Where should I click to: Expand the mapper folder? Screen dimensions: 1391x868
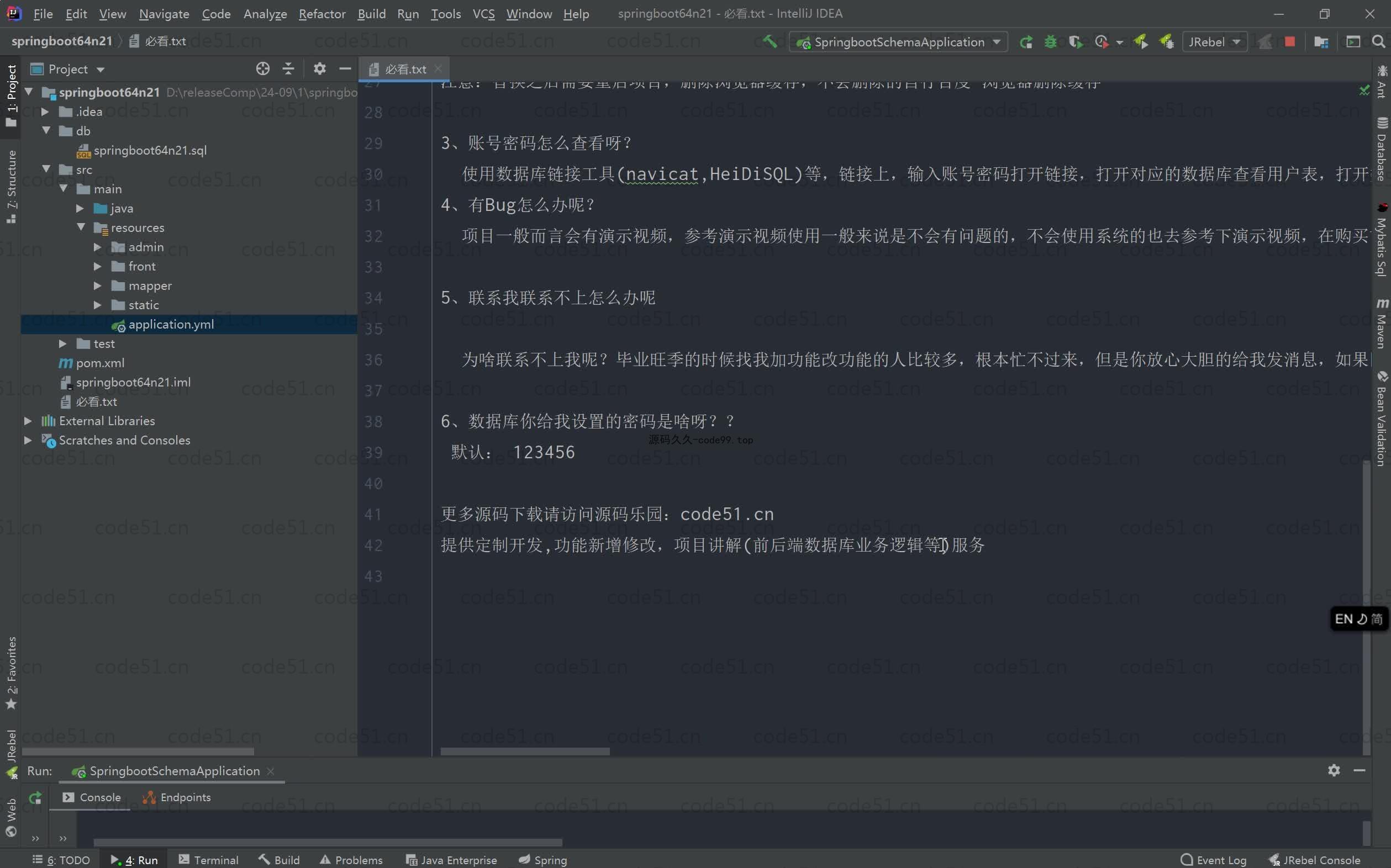coord(98,285)
